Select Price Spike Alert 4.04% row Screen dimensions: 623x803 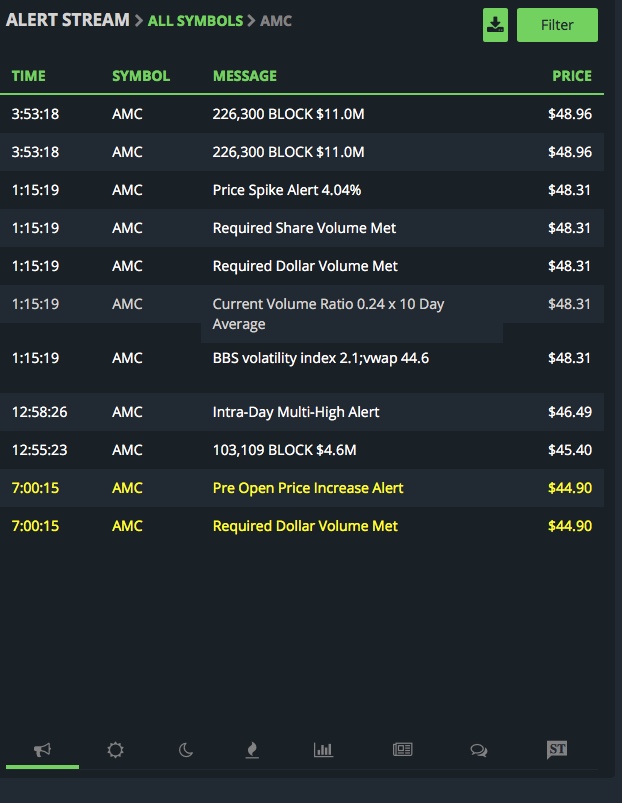[x=302, y=190]
